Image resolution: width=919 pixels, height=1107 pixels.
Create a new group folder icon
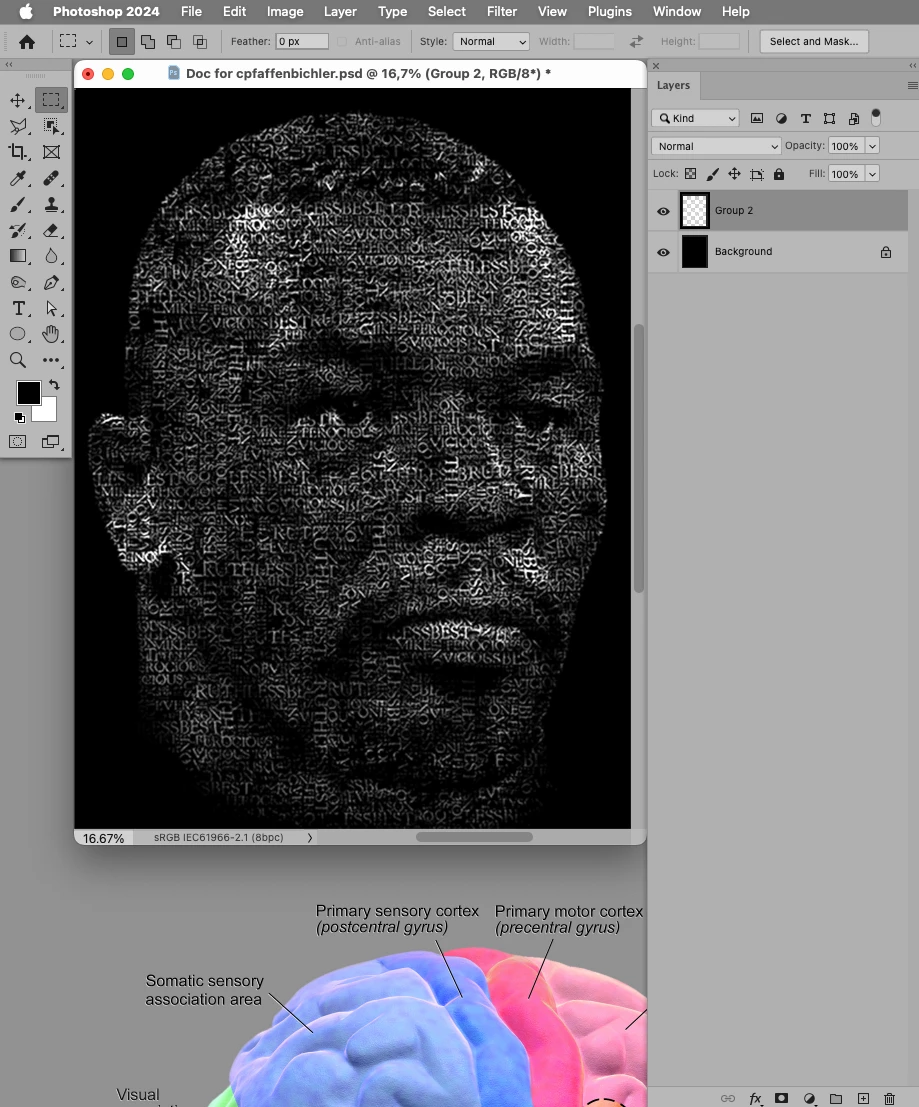836,1099
